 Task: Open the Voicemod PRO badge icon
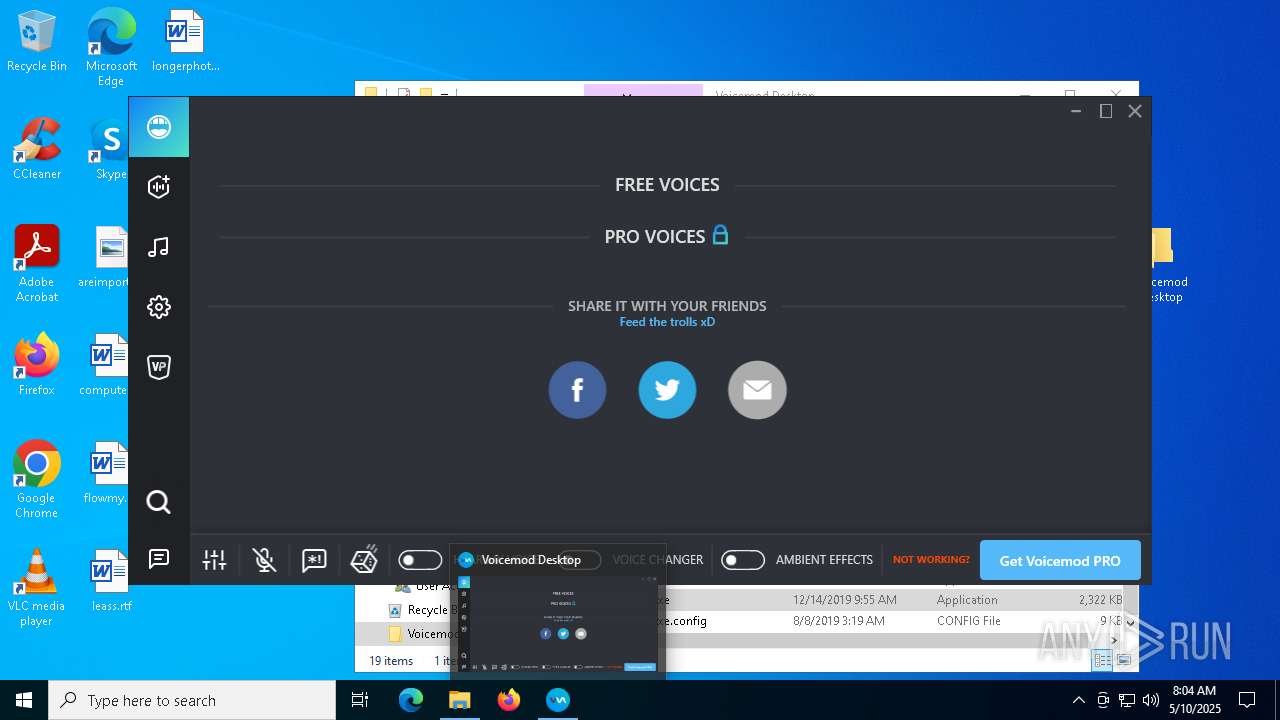(x=159, y=367)
